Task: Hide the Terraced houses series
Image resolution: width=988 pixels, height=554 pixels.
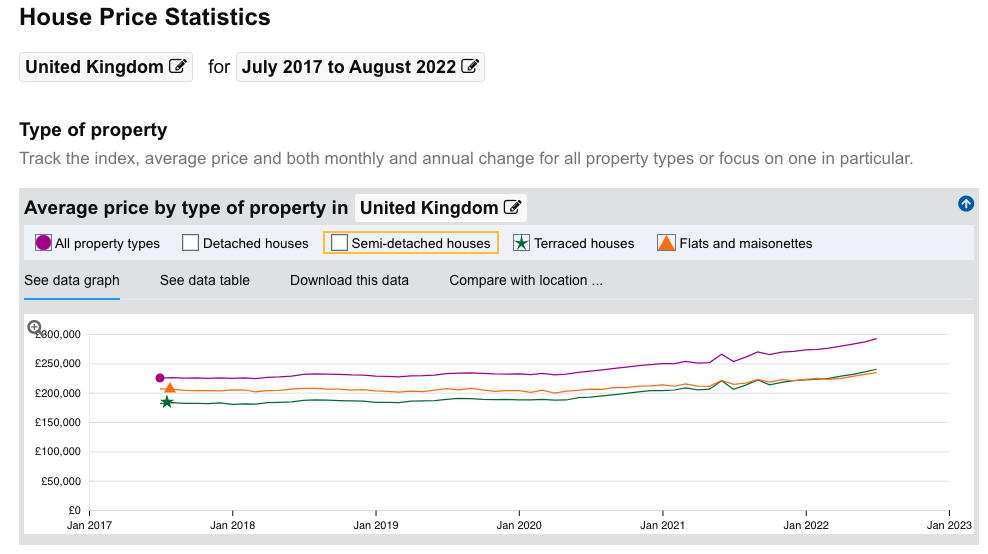Action: coord(521,243)
